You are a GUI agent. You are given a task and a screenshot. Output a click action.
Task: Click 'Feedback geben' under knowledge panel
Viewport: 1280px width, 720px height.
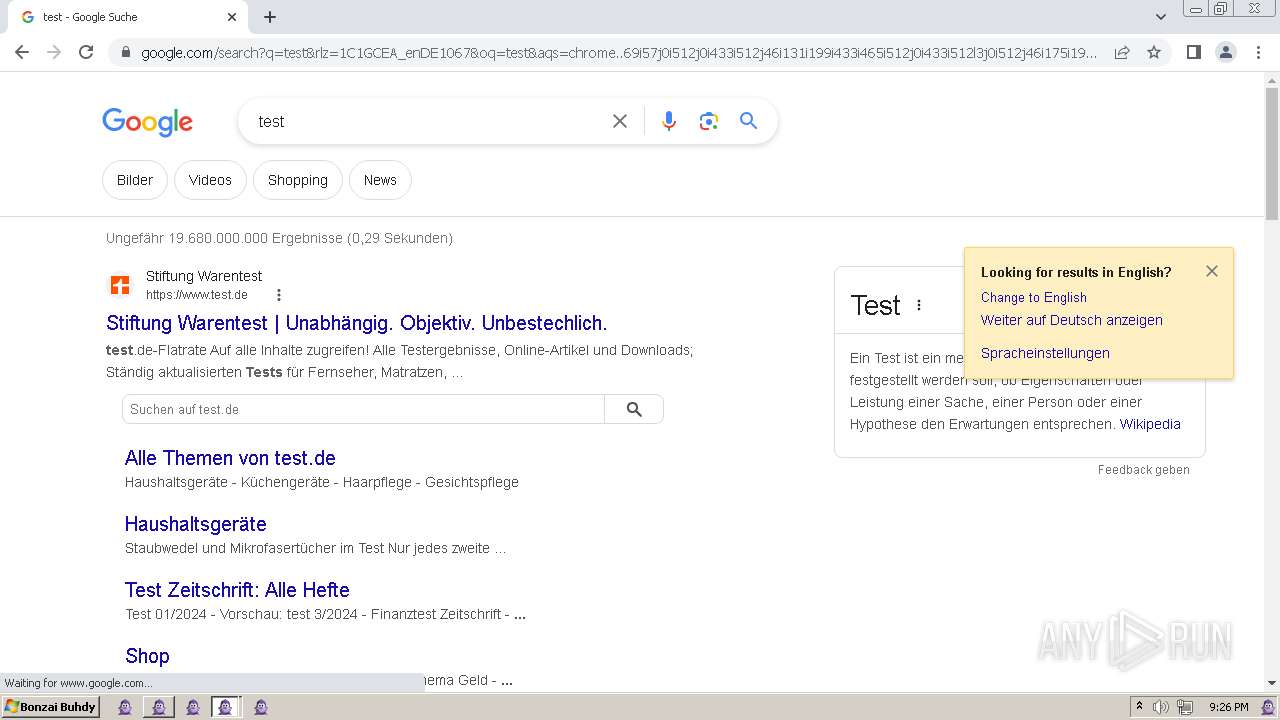pyautogui.click(x=1144, y=470)
